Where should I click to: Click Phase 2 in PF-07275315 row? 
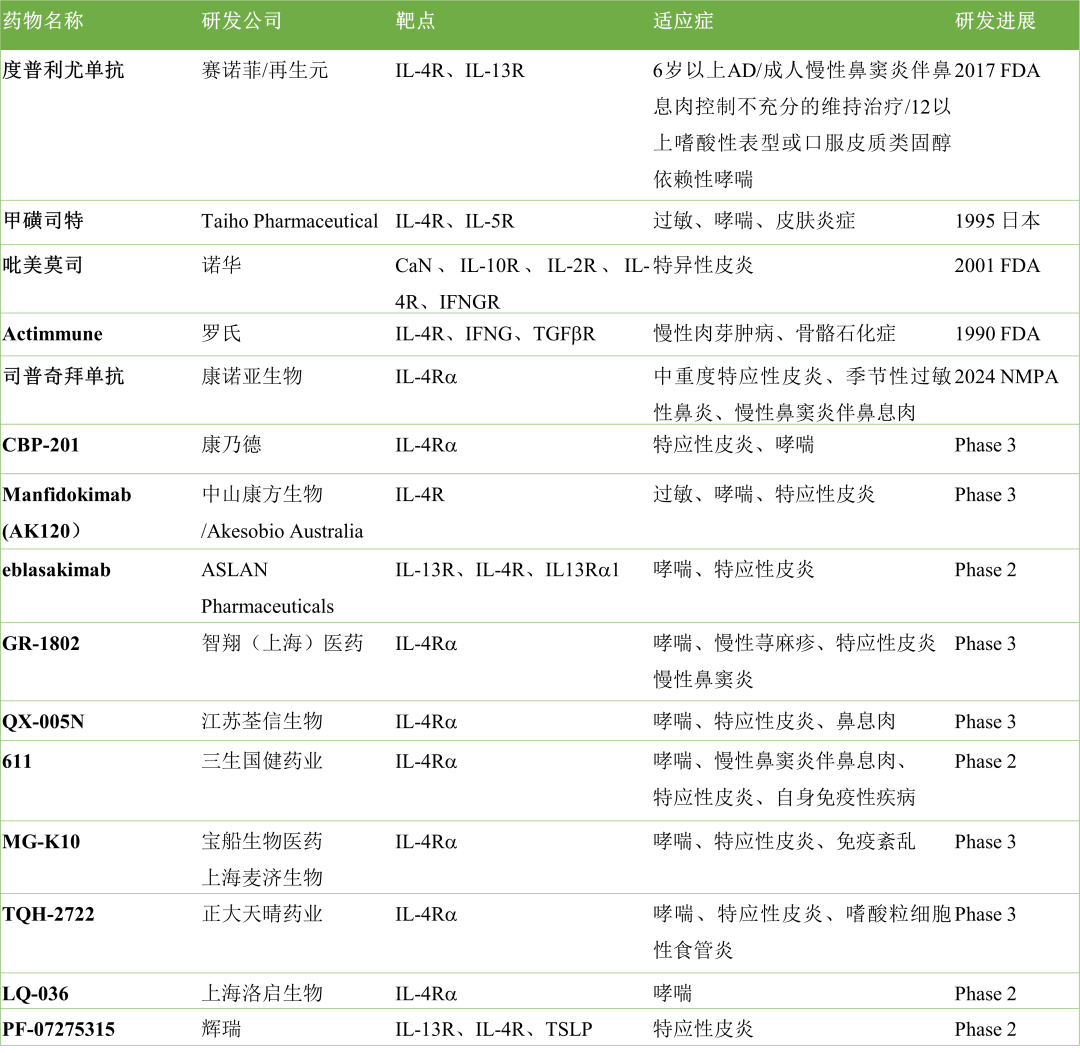[985, 1030]
